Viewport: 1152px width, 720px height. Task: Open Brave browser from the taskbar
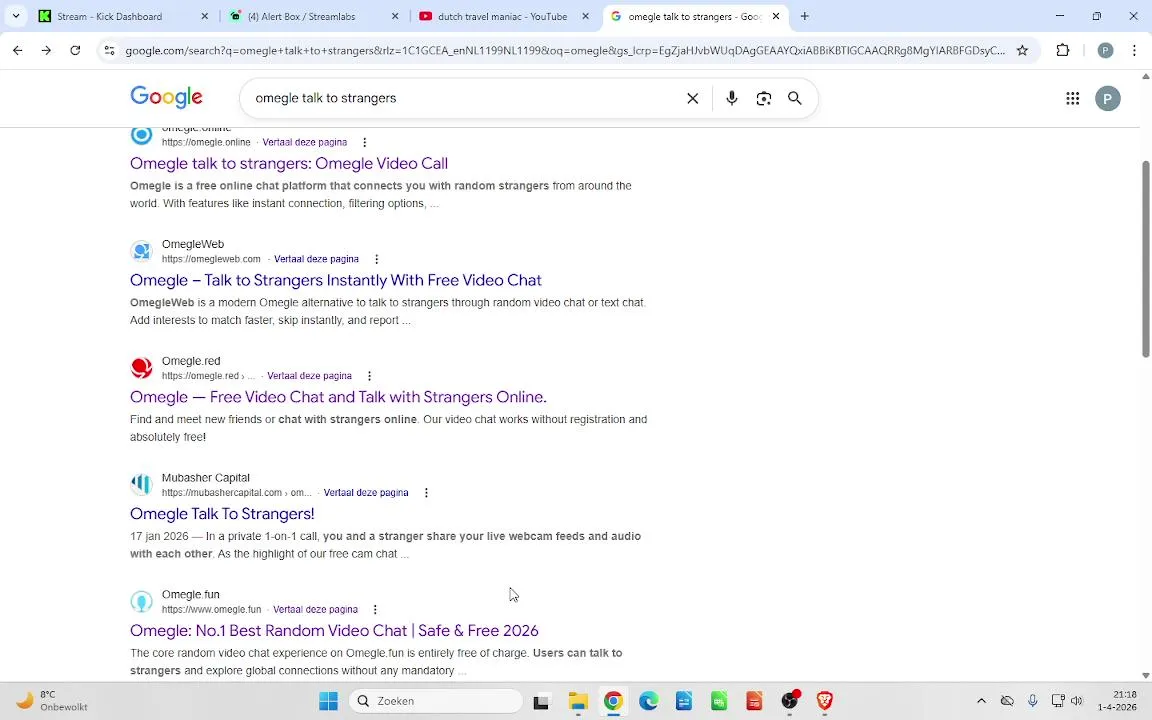click(x=824, y=701)
